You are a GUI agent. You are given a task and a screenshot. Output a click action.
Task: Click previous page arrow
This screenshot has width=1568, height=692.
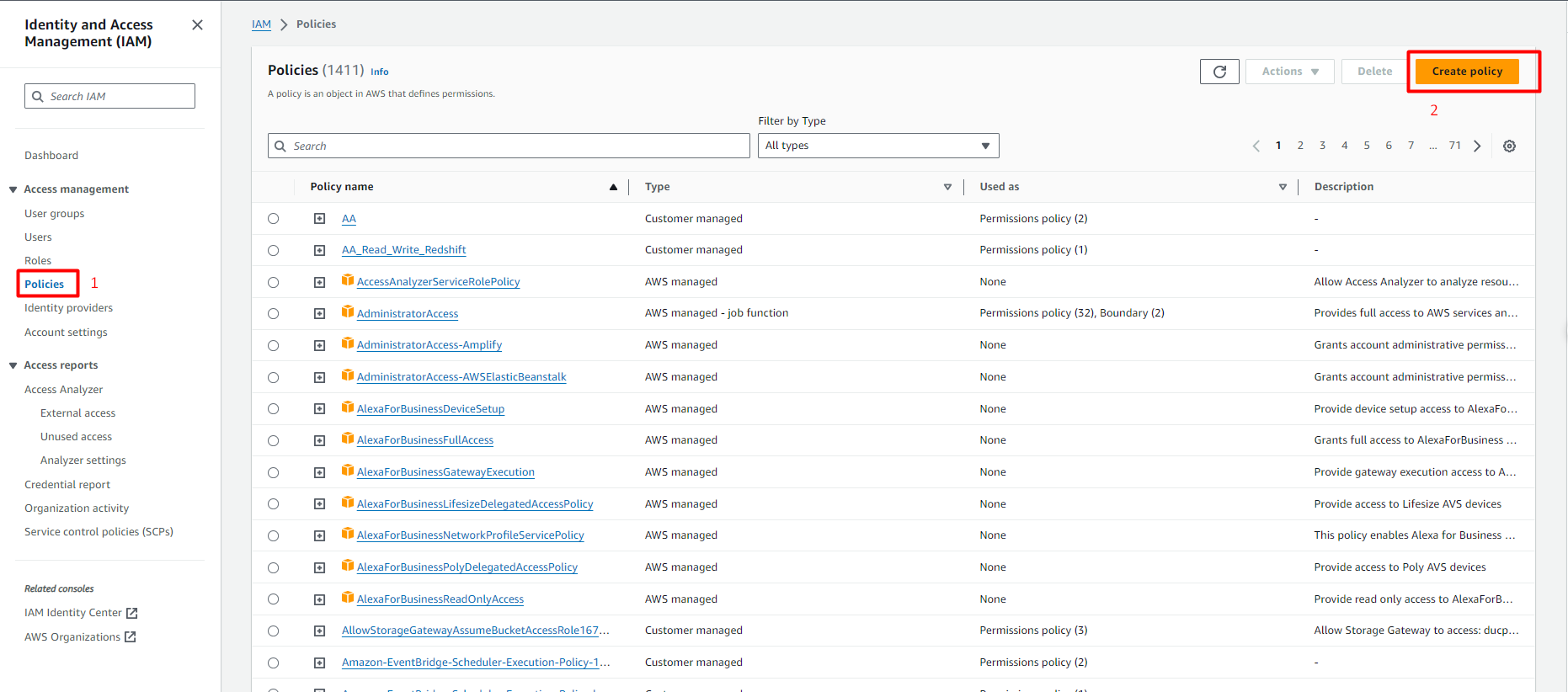pyautogui.click(x=1256, y=146)
